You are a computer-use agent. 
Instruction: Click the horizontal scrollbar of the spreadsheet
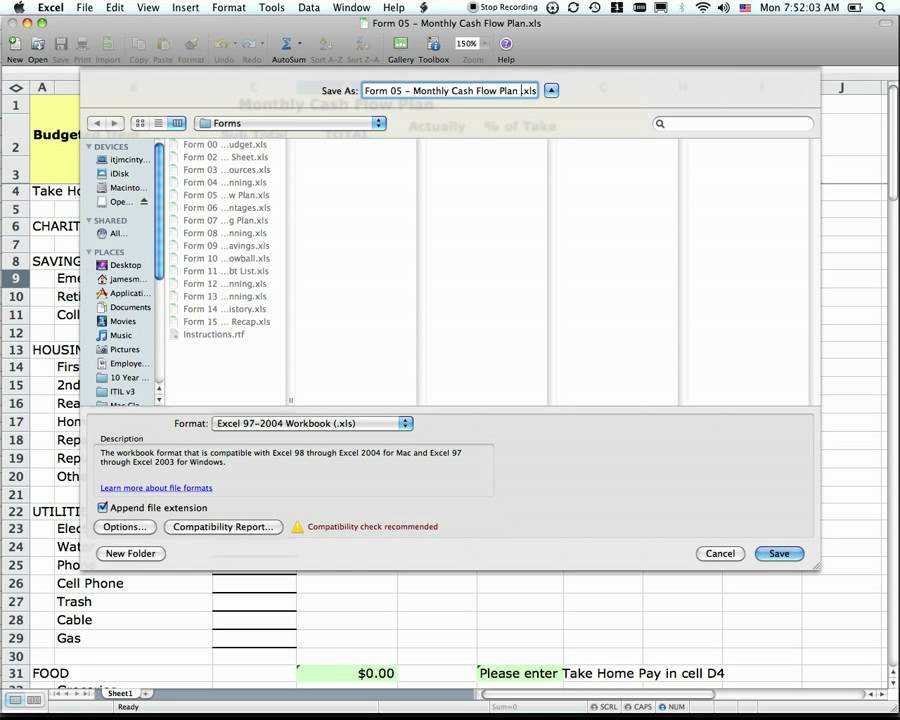(599, 694)
